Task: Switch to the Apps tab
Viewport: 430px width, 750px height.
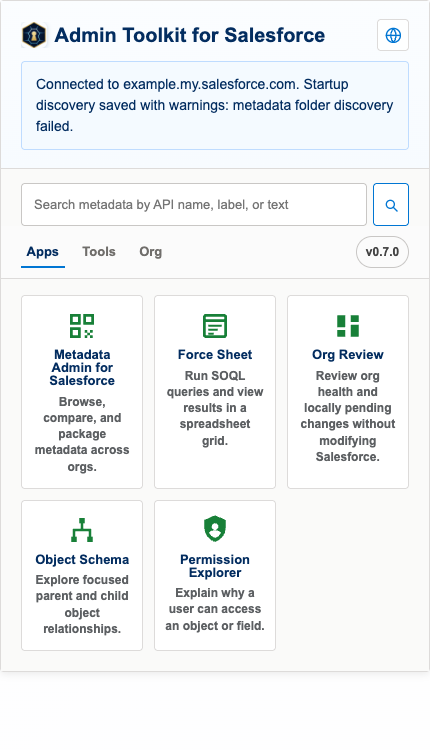Action: click(x=43, y=252)
